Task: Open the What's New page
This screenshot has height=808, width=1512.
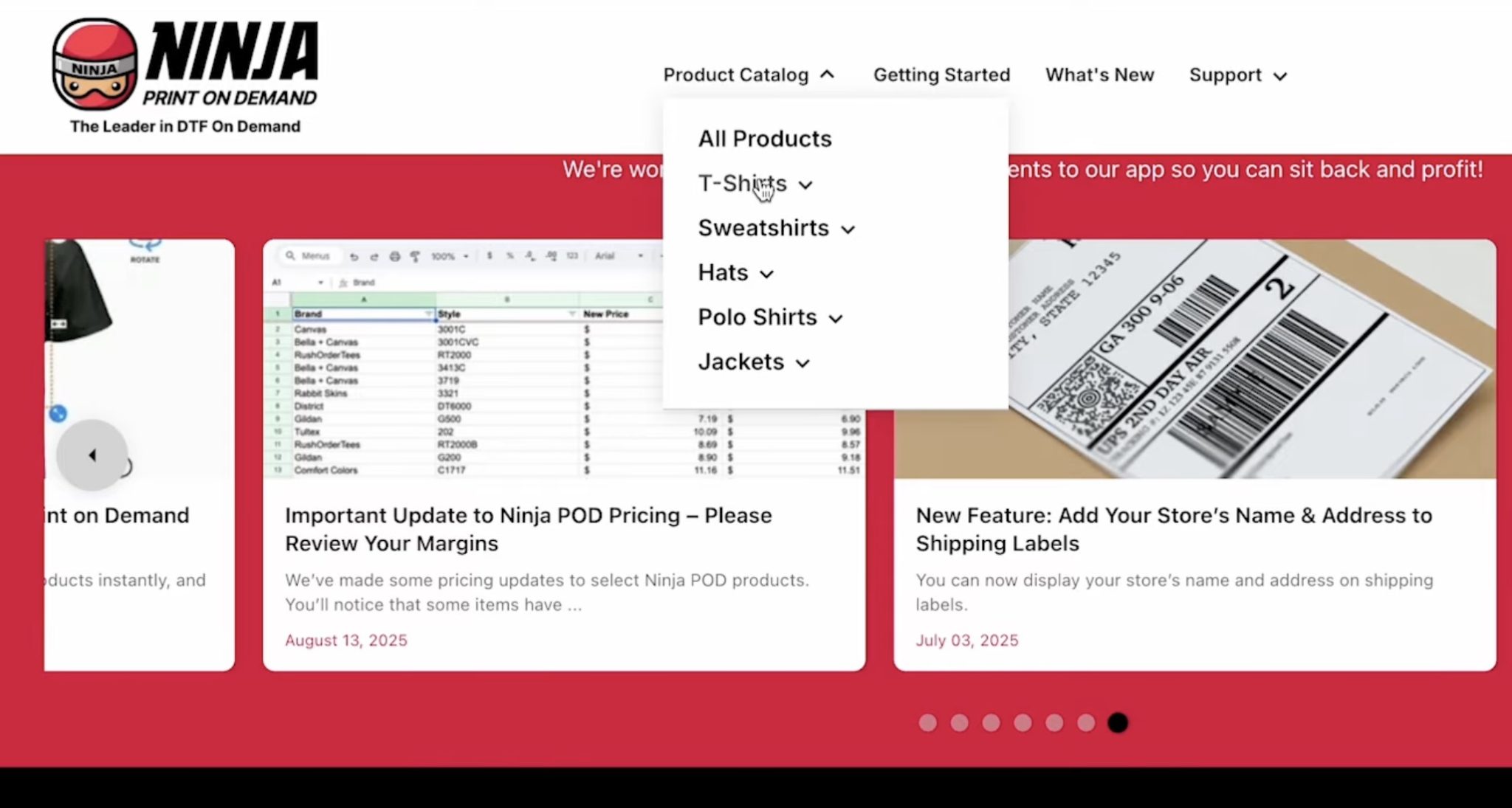Action: tap(1099, 75)
